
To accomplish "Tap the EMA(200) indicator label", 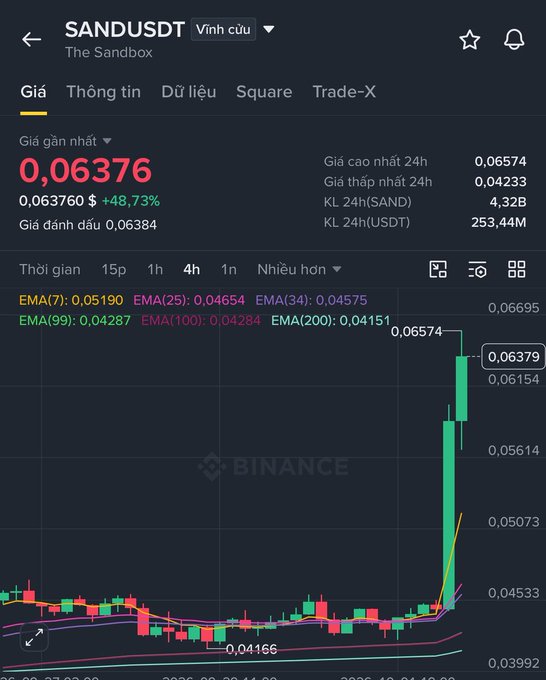I will click(x=330, y=320).
